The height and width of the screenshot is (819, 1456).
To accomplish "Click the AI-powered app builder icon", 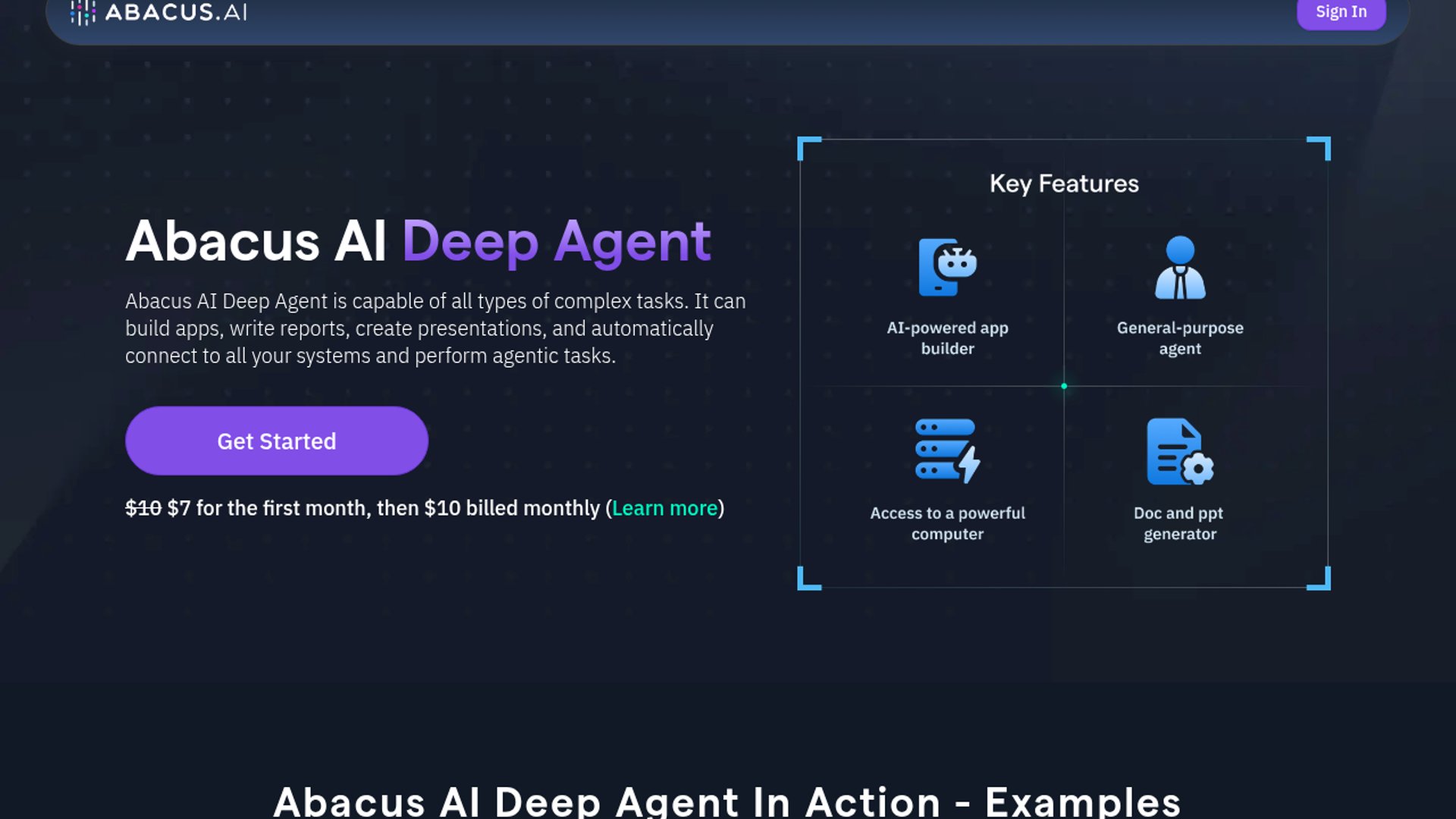I will pos(947,267).
